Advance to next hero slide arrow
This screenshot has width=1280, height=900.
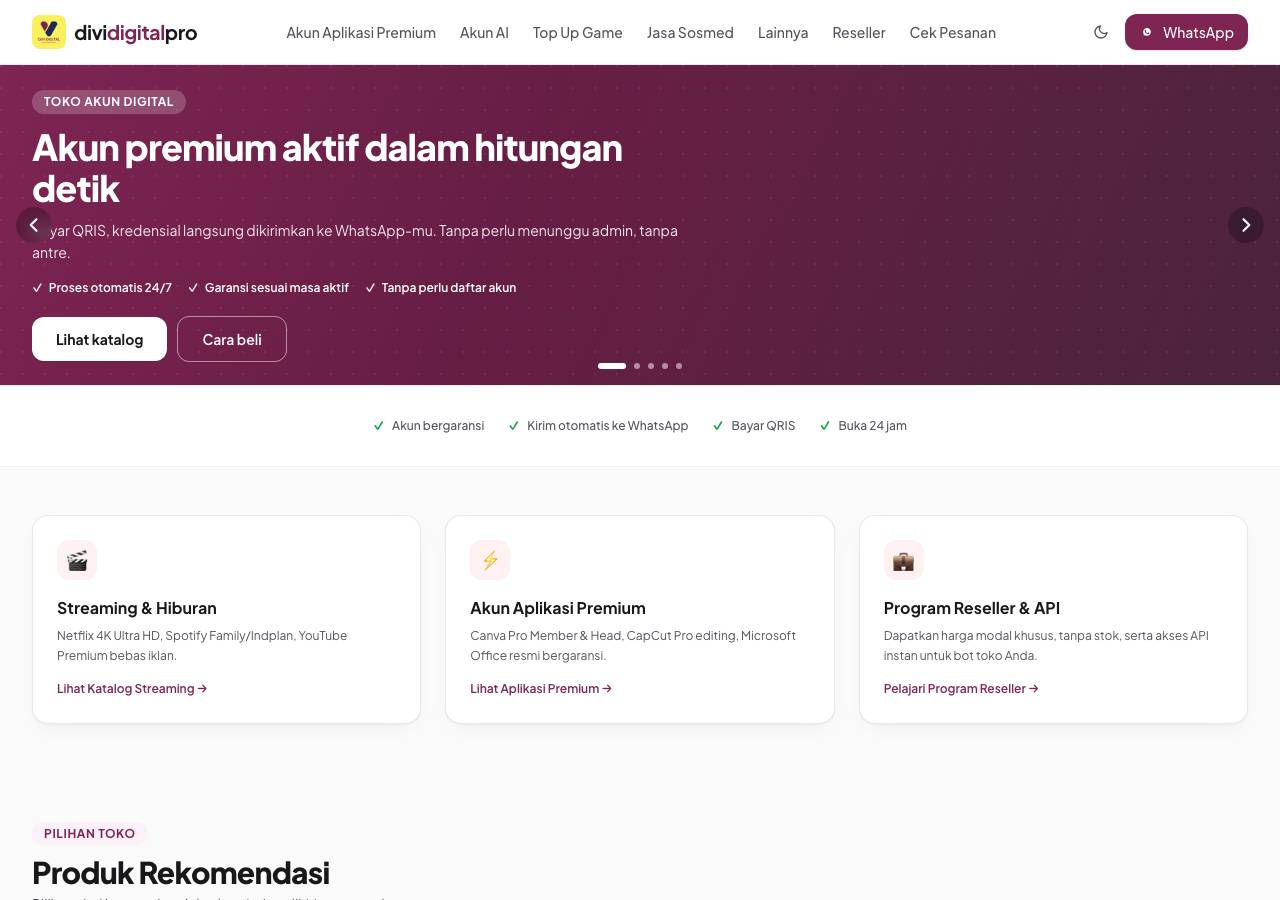point(1246,225)
